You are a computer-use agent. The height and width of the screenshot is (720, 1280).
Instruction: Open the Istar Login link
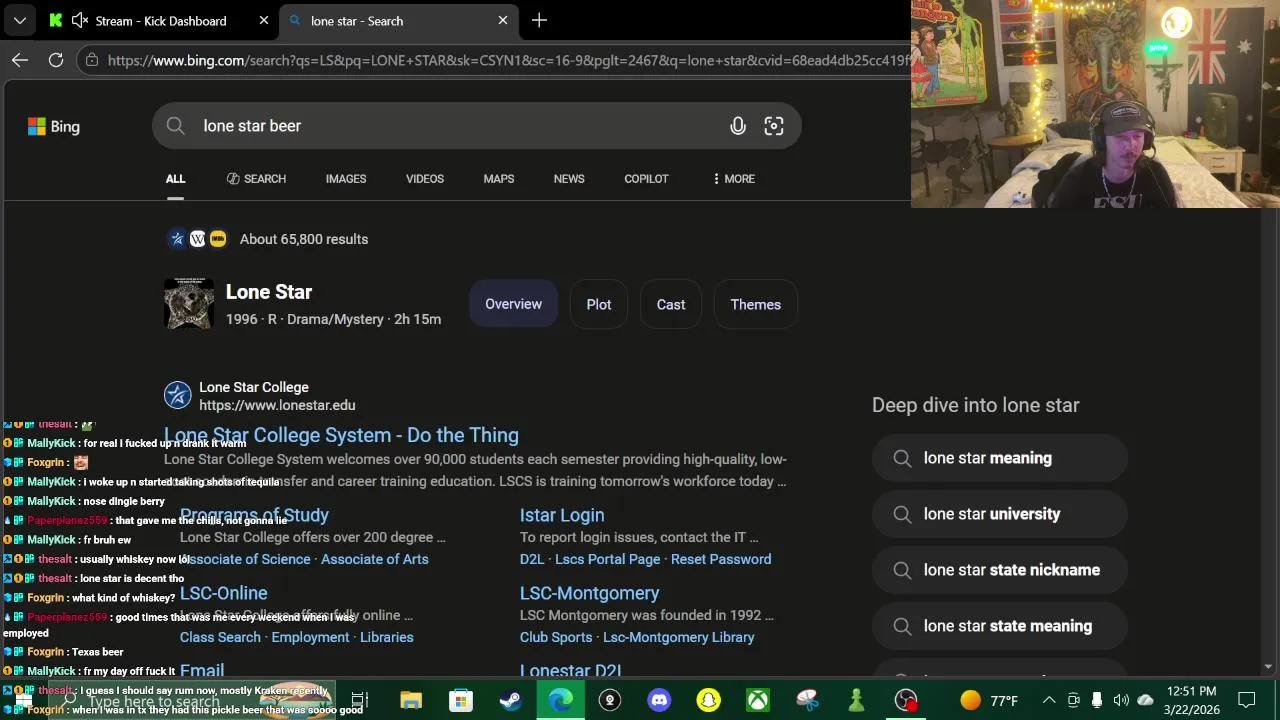coord(562,515)
